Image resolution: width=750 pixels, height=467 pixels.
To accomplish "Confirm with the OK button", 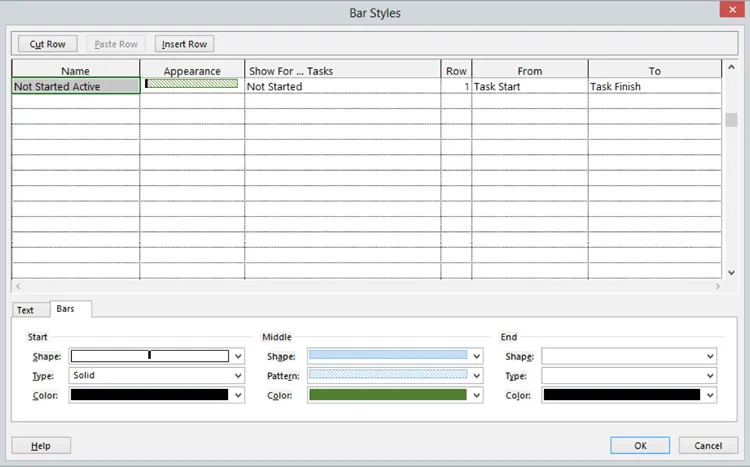I will pyautogui.click(x=640, y=445).
